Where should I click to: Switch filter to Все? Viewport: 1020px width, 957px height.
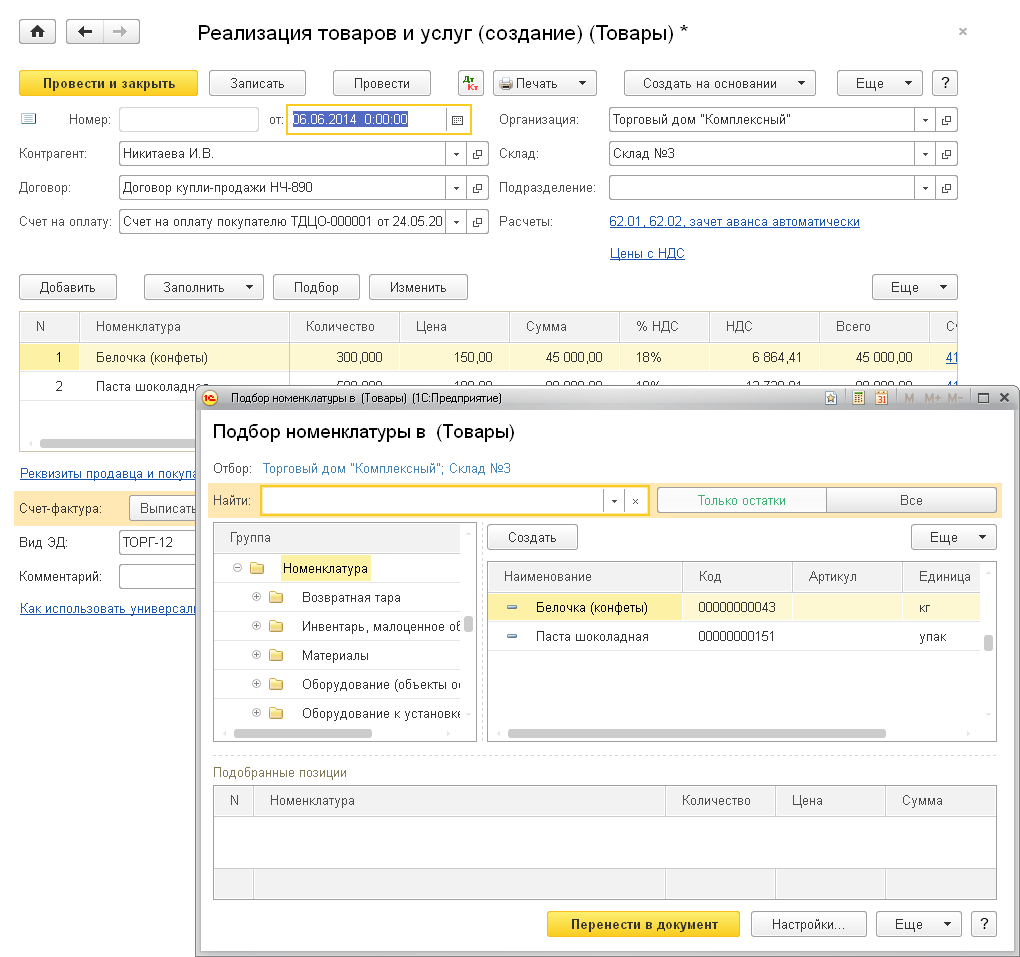[910, 500]
